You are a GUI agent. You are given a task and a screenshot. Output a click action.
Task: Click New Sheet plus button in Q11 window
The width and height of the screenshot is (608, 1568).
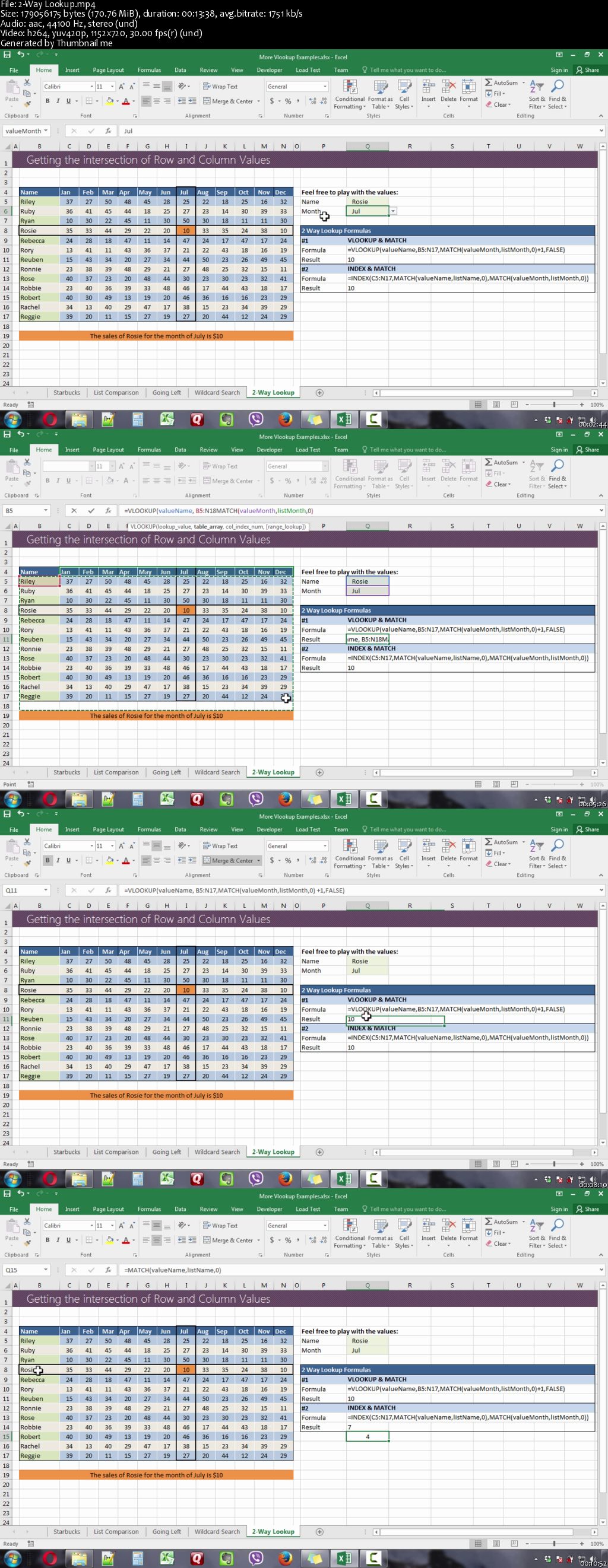pos(319,1152)
